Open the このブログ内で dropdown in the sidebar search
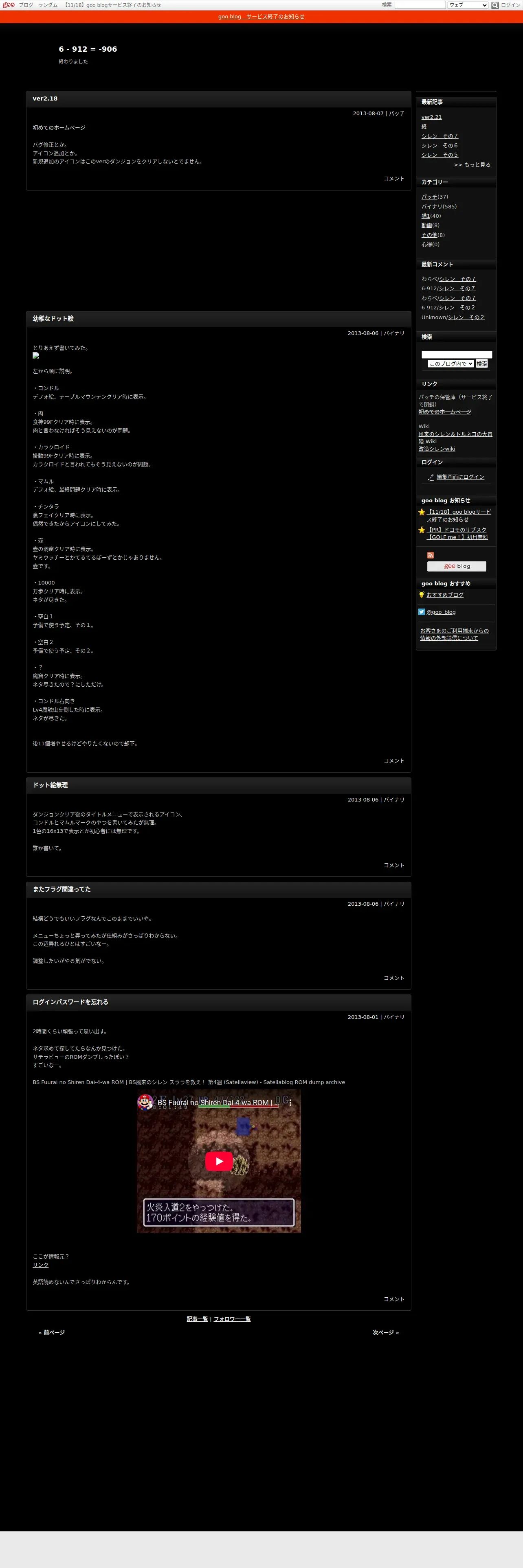The width and height of the screenshot is (523, 1568). click(x=450, y=364)
